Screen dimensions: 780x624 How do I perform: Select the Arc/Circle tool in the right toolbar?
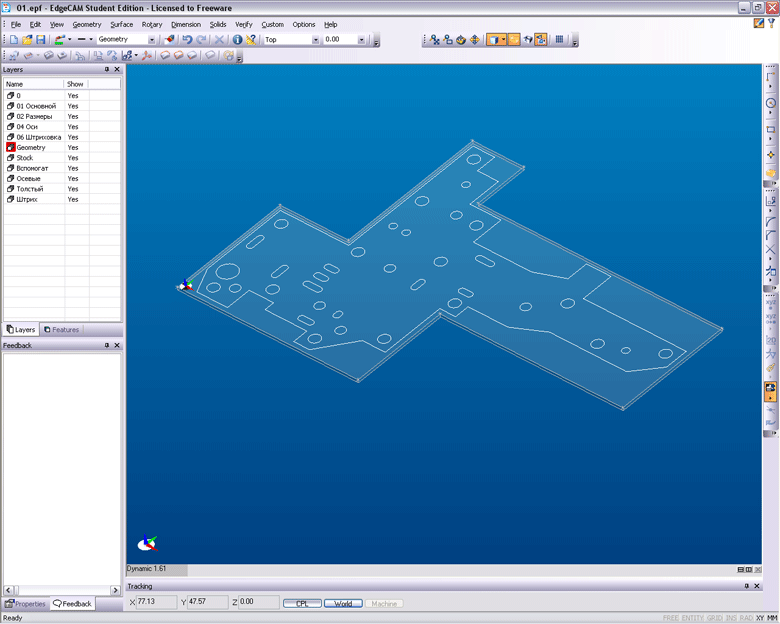(x=771, y=103)
